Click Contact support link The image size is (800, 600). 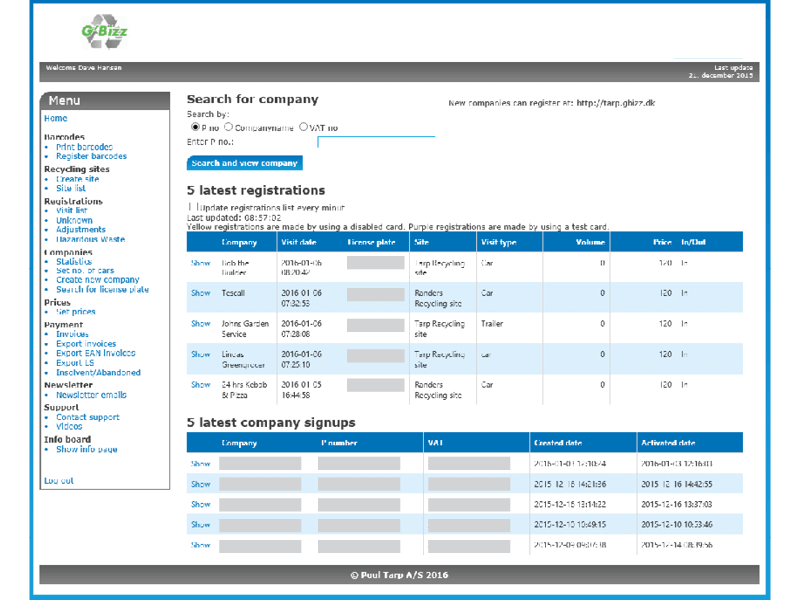[87, 417]
